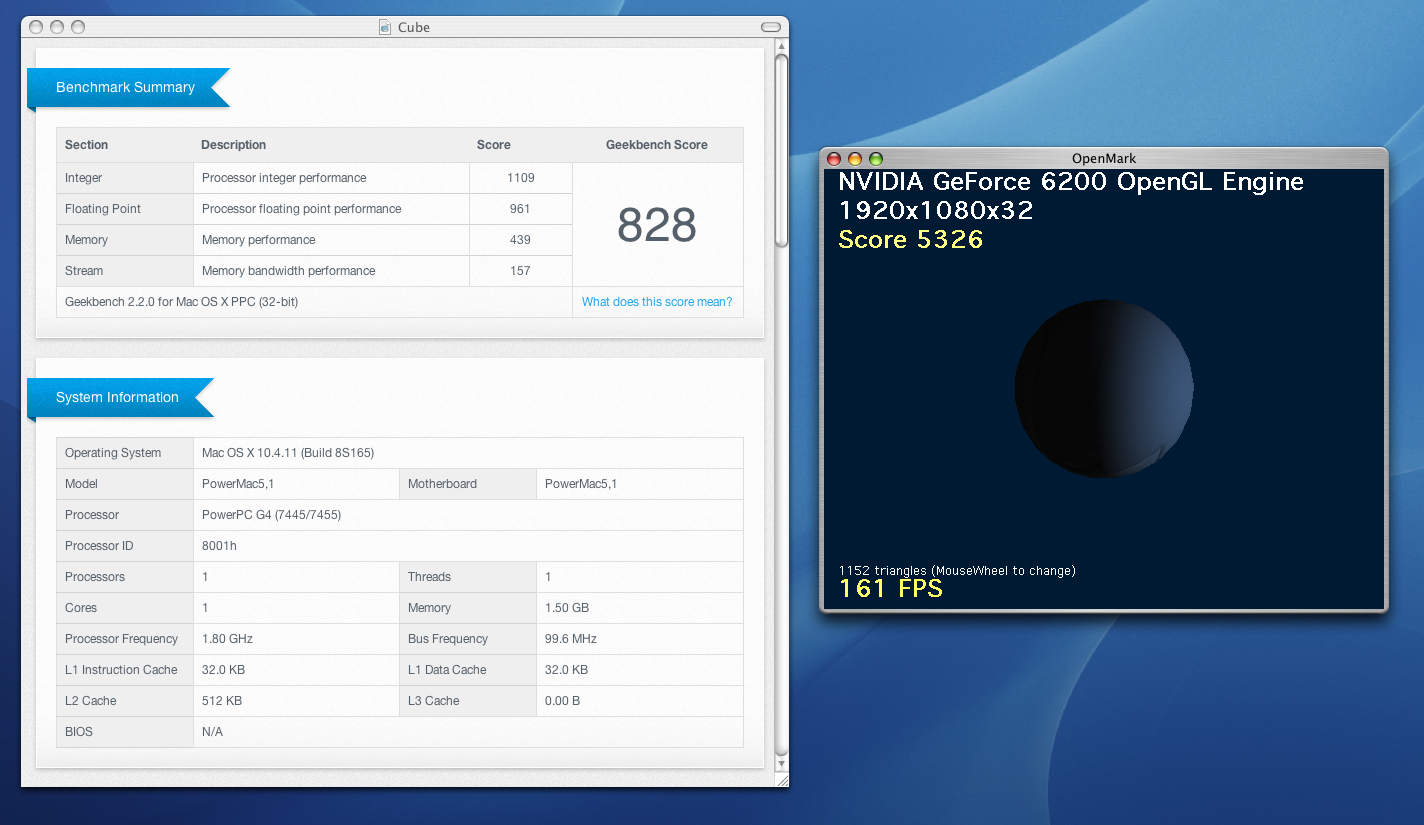Click the scroll down arrow in Cube window
This screenshot has width=1424, height=825.
point(782,764)
